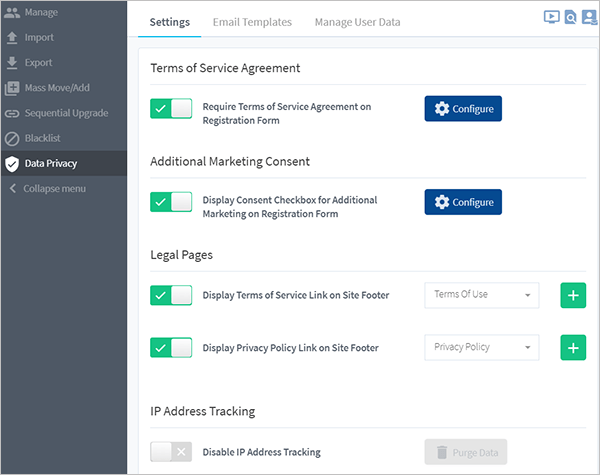Click Display Privacy Policy Link on Site Footer text

(291, 348)
